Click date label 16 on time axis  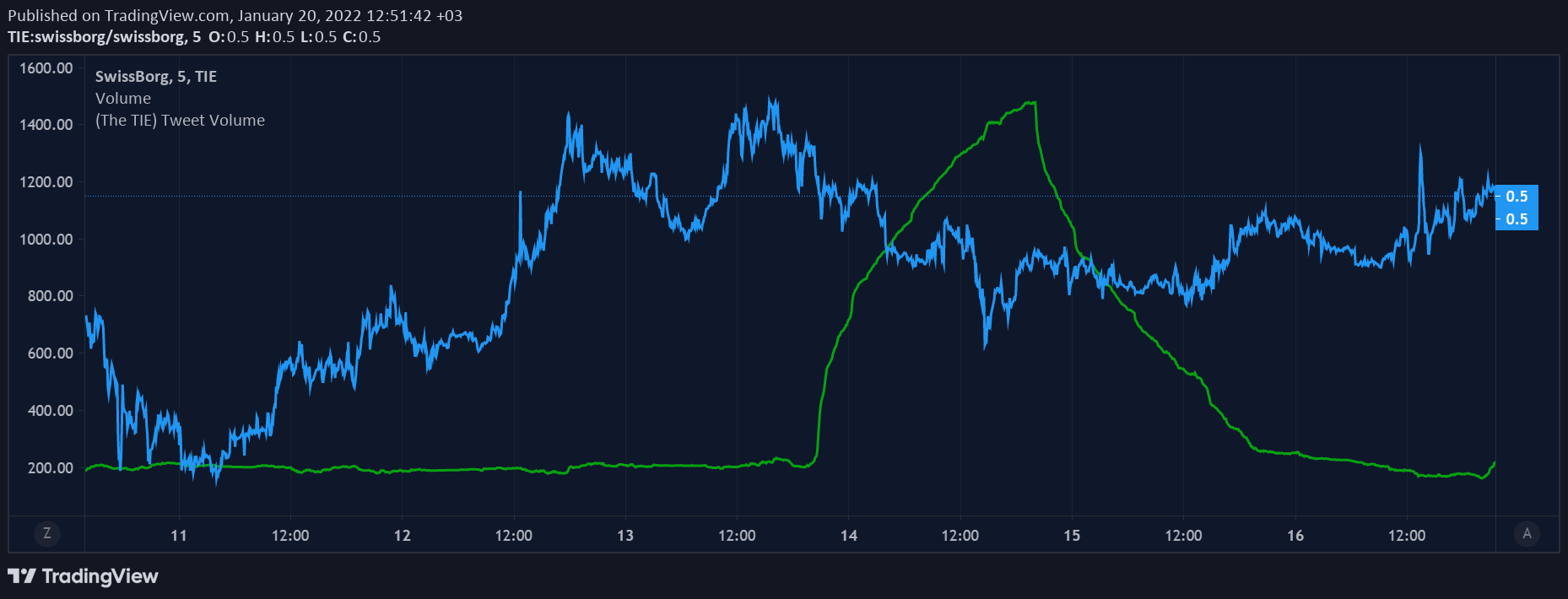click(x=1295, y=536)
